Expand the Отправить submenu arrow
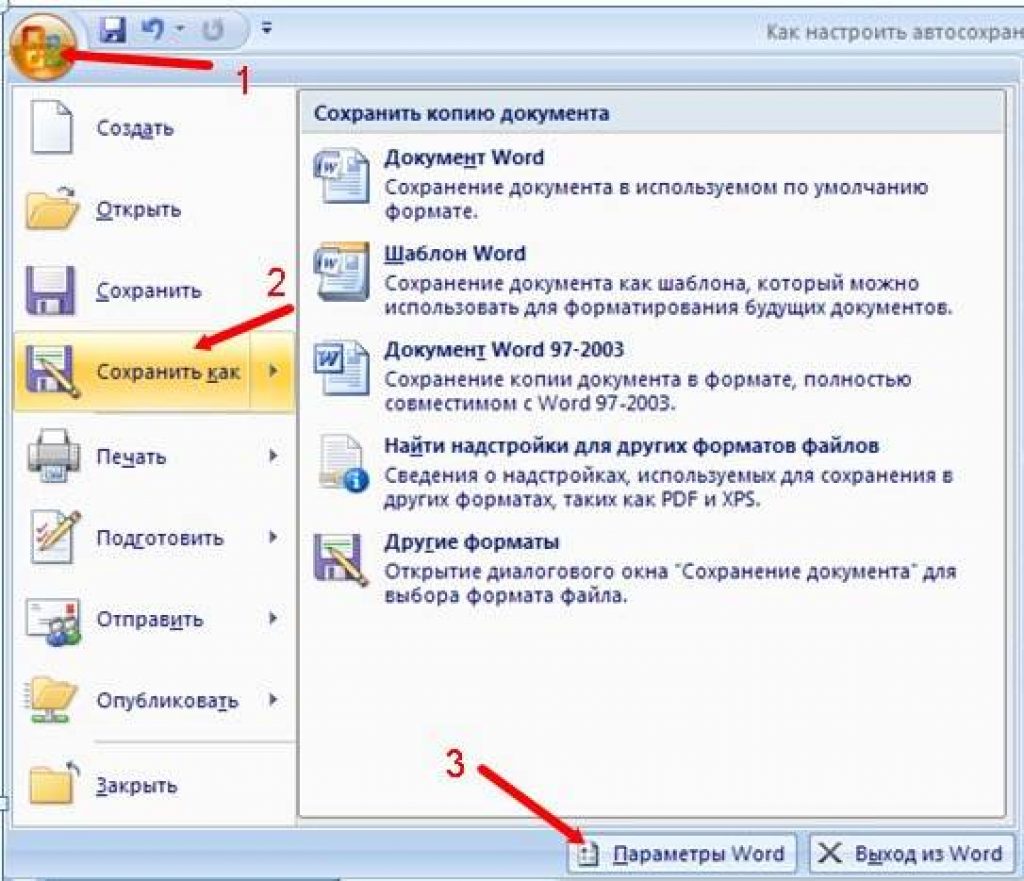Screen dimensions: 1024x881 coord(273,618)
